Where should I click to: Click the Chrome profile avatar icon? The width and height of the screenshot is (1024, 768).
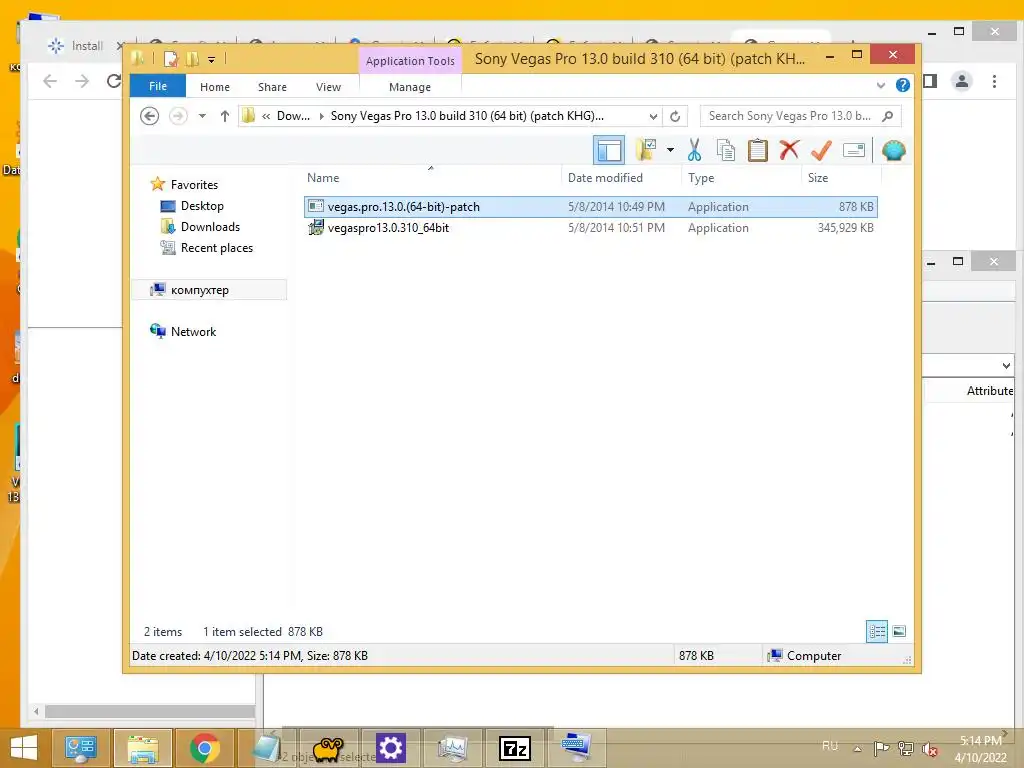pyautogui.click(x=961, y=81)
